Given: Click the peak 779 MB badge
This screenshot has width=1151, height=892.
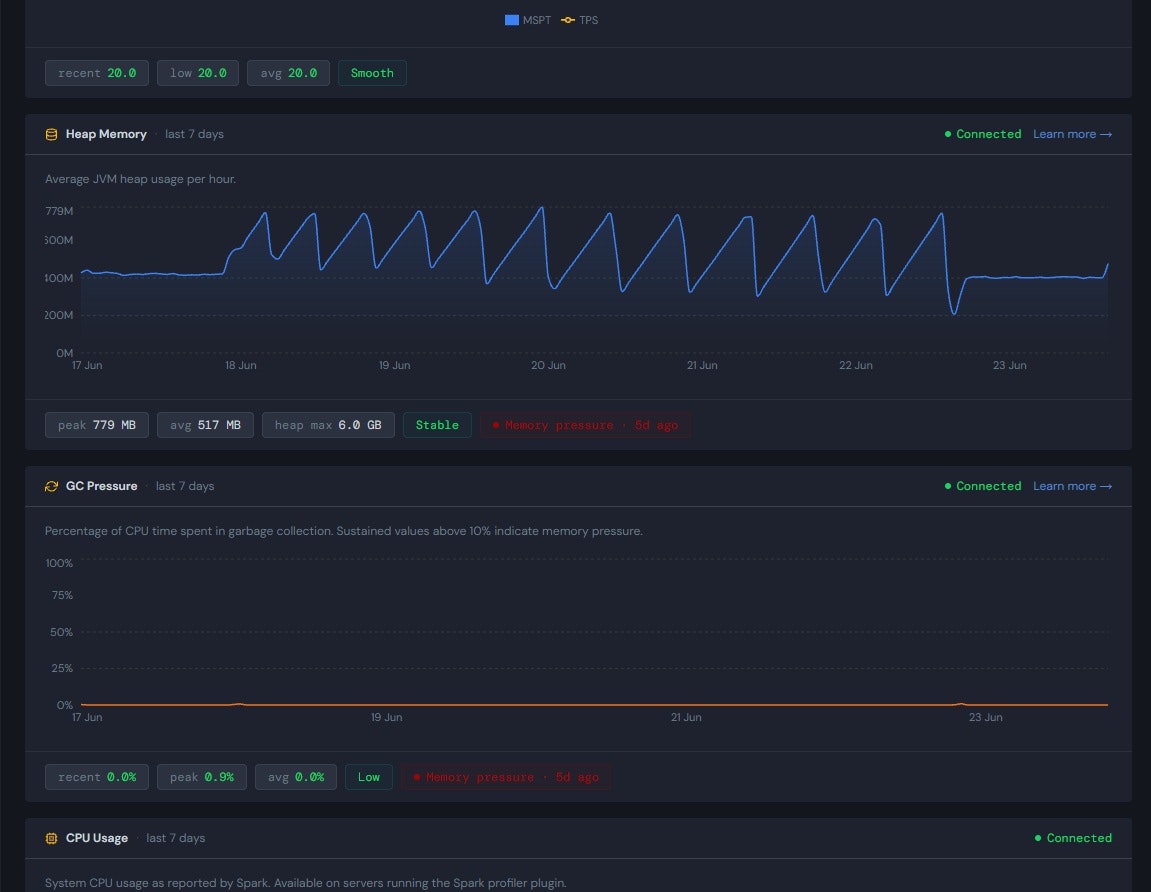Looking at the screenshot, I should [97, 425].
